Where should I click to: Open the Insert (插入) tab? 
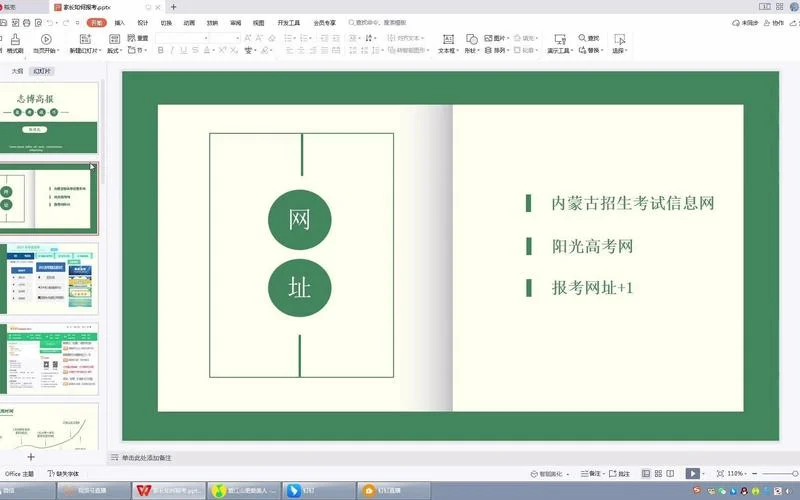tap(119, 23)
